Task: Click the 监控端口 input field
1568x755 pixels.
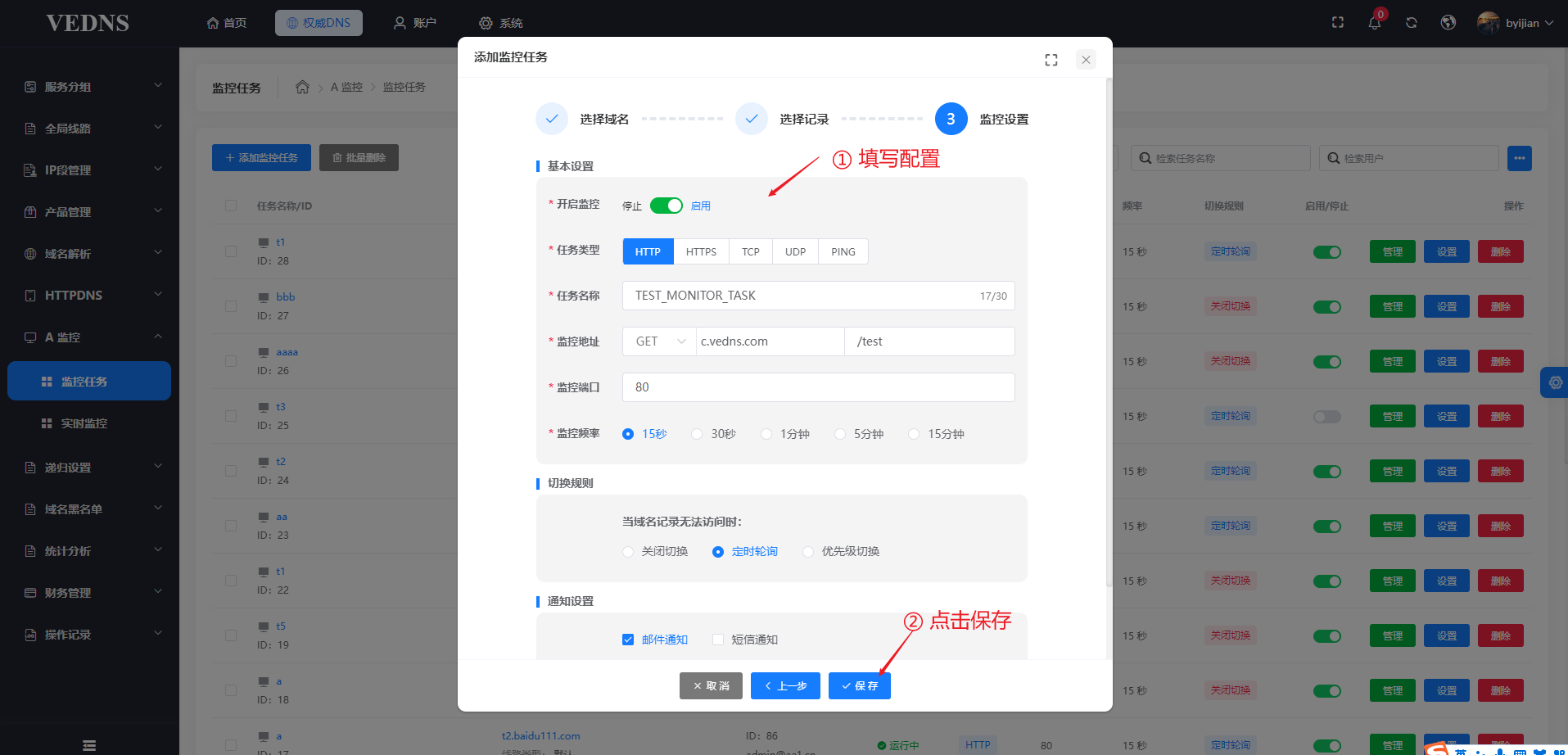Action: pos(819,387)
